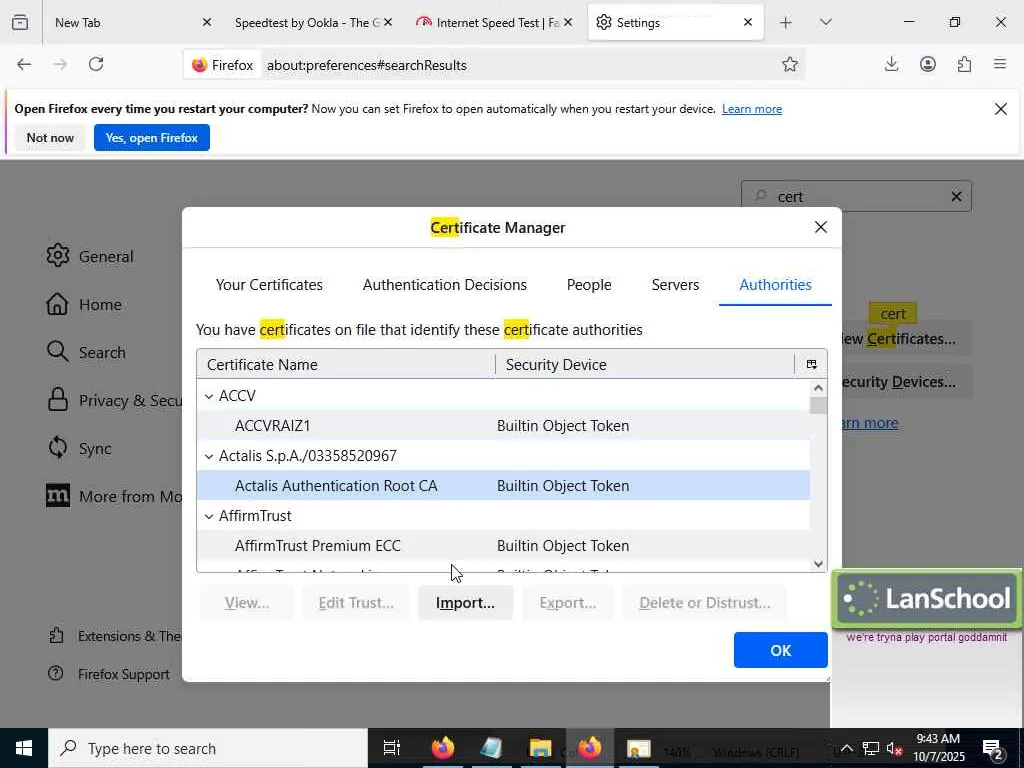1024x768 pixels.
Task: Click the View Certificates button behind dialog
Action: click(906, 339)
